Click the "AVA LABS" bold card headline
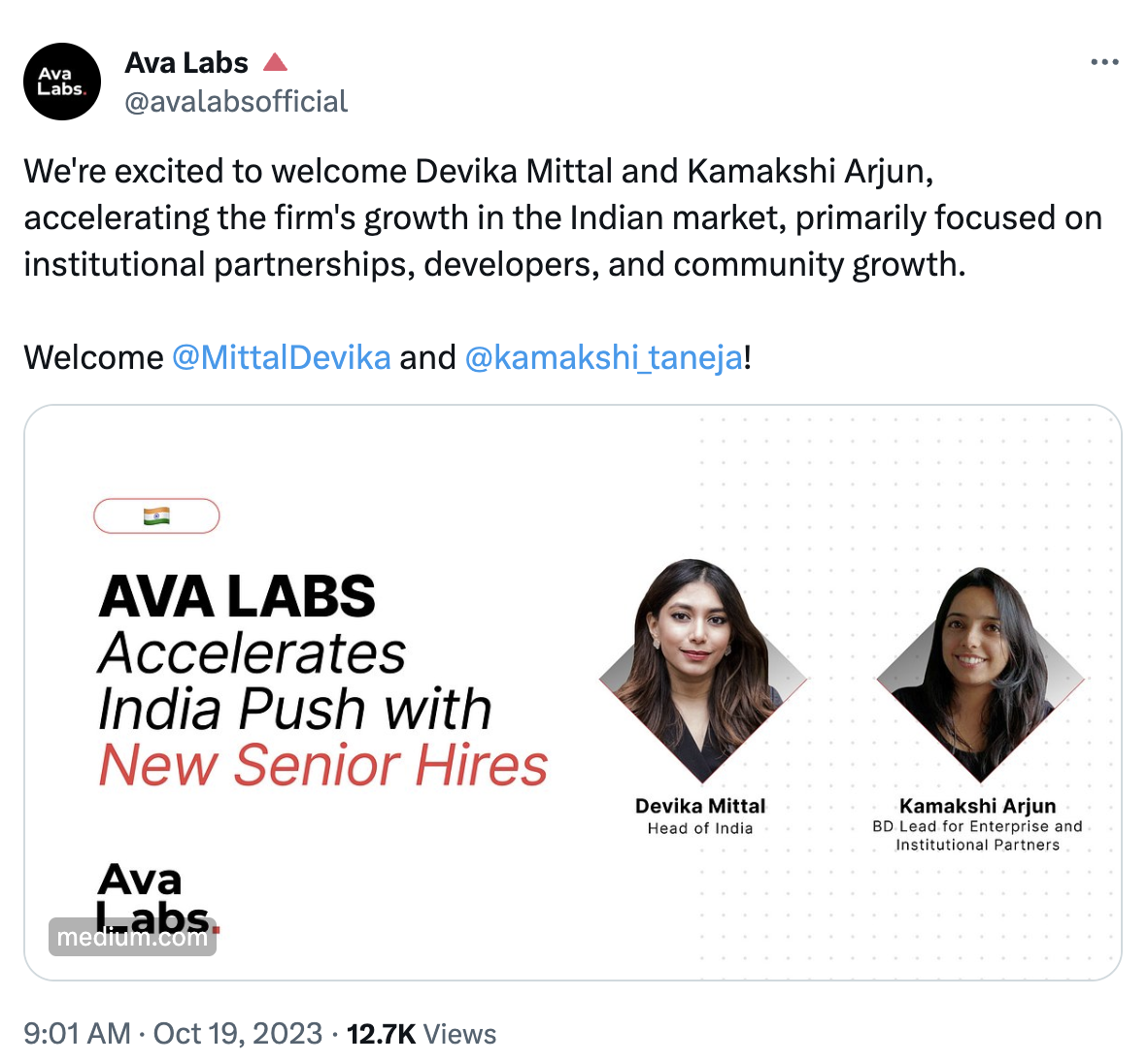This screenshot has width=1148, height=1064. click(237, 596)
